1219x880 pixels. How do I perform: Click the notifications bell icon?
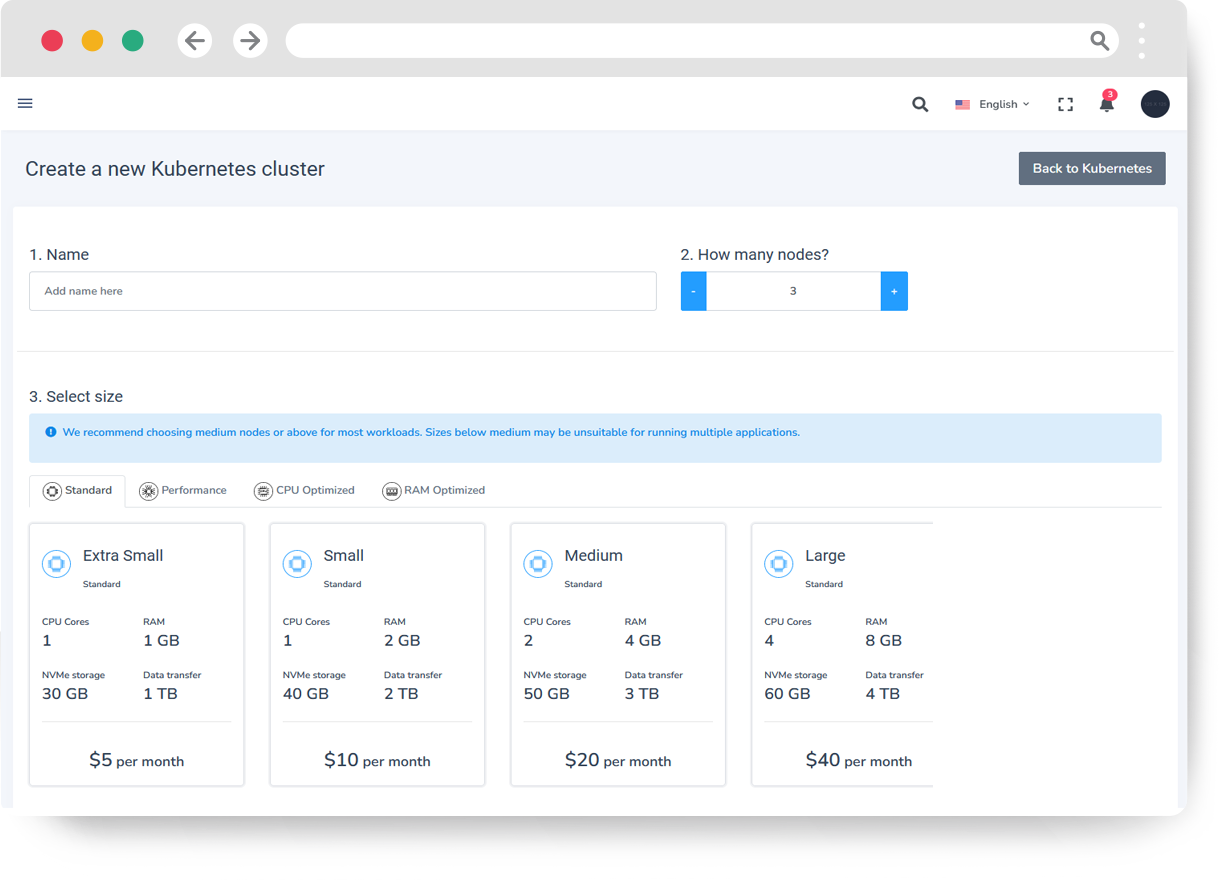pos(1106,104)
